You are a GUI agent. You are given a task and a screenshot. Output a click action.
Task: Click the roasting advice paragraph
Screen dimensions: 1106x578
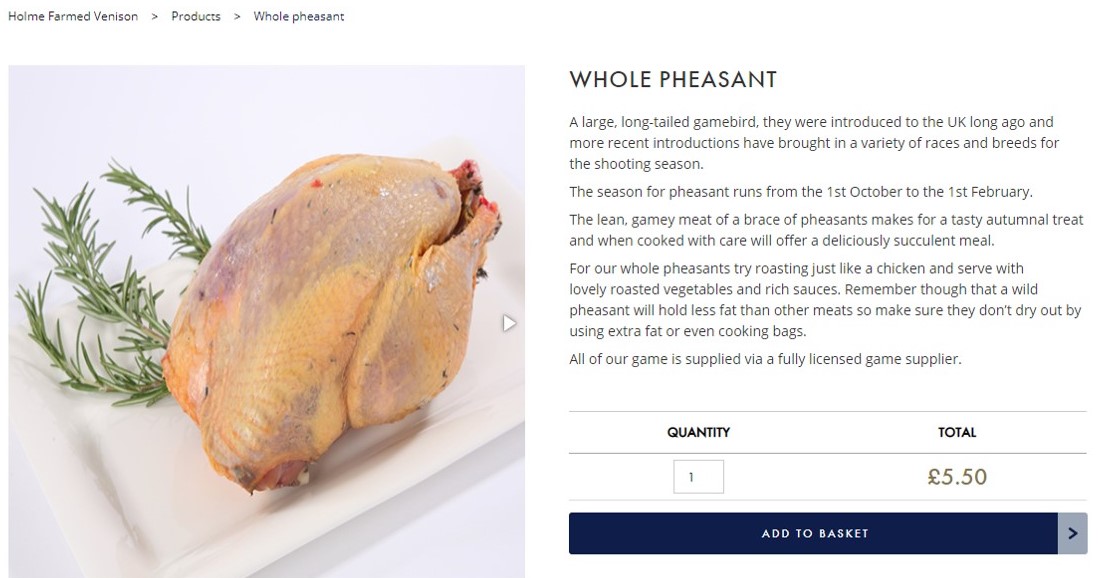tap(825, 300)
